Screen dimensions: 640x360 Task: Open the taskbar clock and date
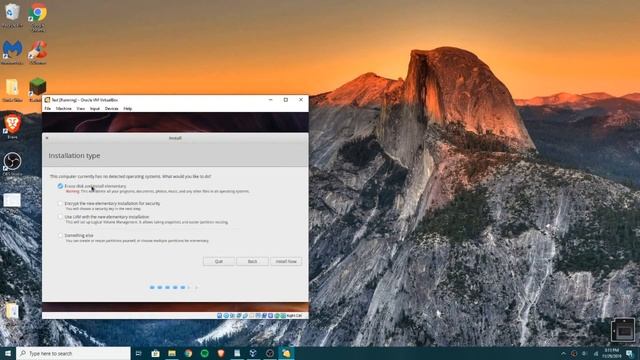(x=611, y=353)
